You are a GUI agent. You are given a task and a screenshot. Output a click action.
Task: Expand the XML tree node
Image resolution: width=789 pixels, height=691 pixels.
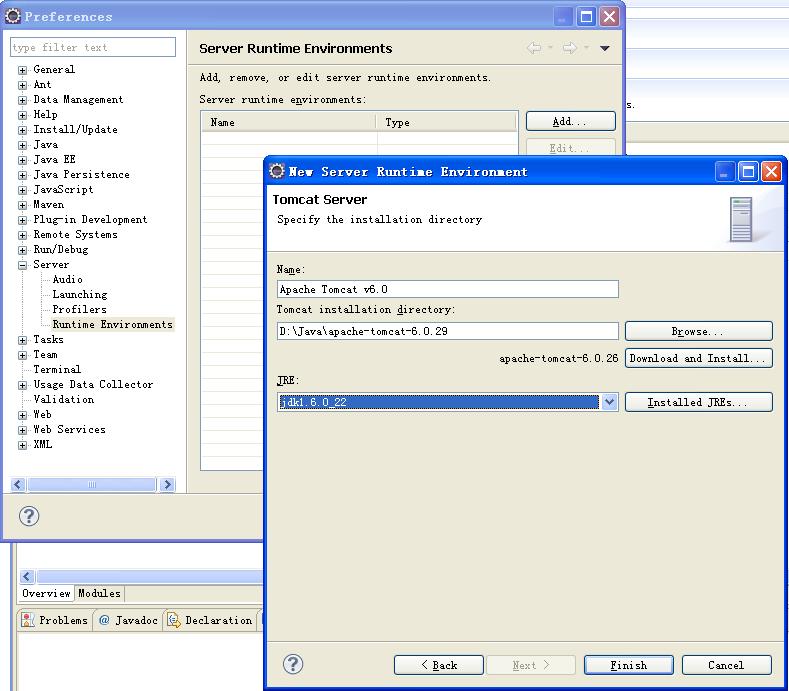click(x=22, y=445)
